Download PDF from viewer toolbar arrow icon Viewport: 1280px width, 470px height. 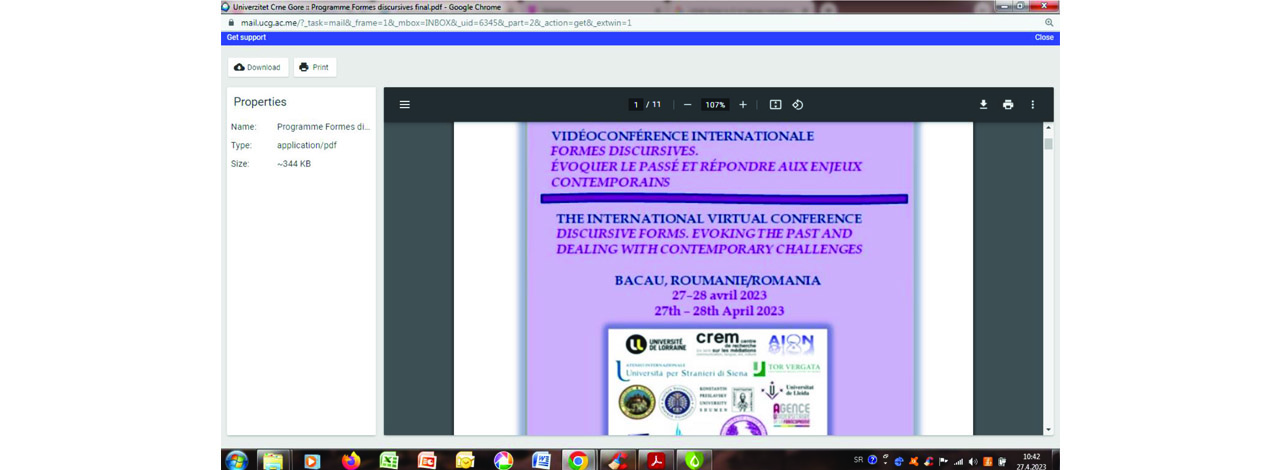(x=983, y=105)
